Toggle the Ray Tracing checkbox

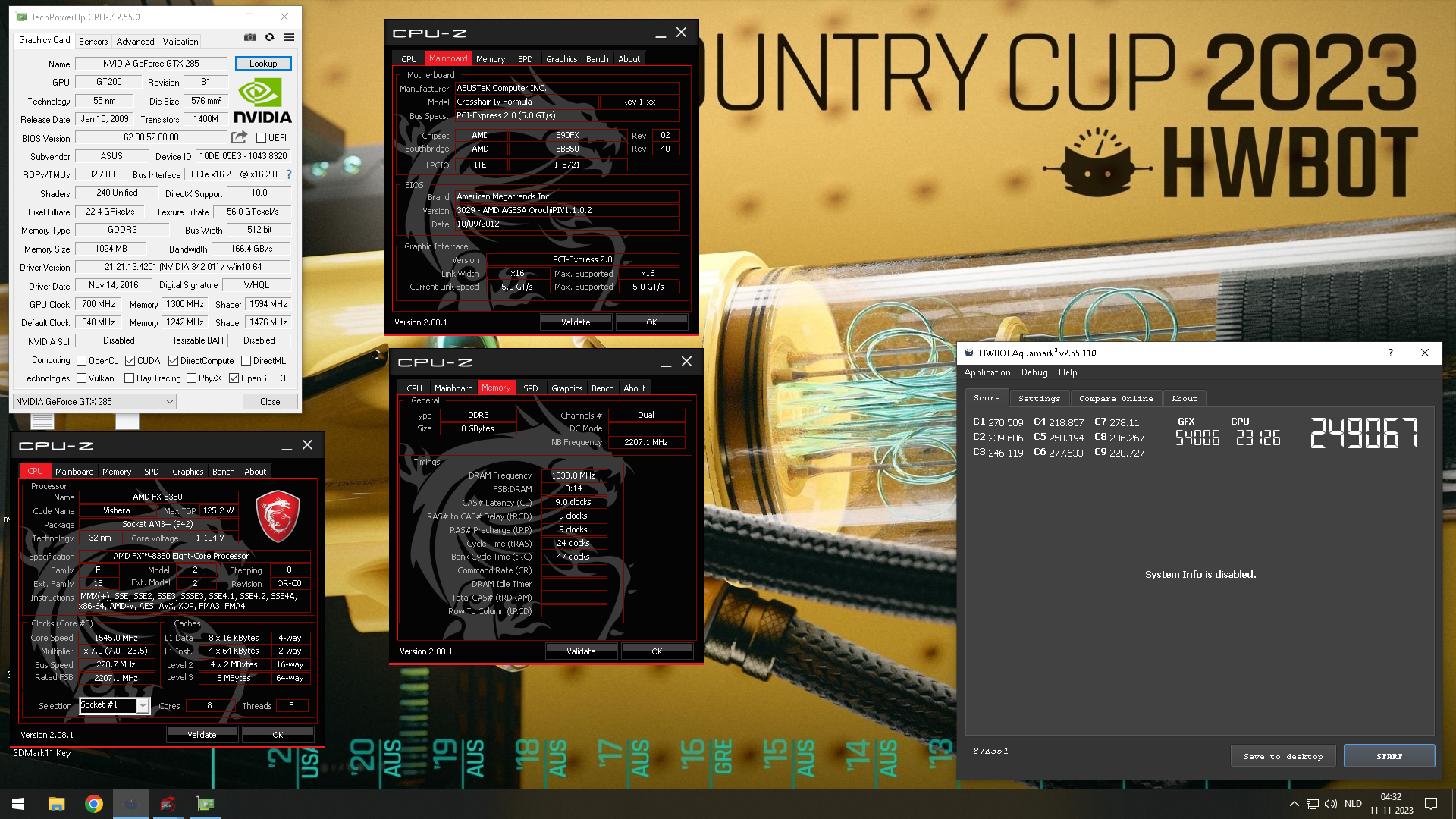click(x=129, y=378)
